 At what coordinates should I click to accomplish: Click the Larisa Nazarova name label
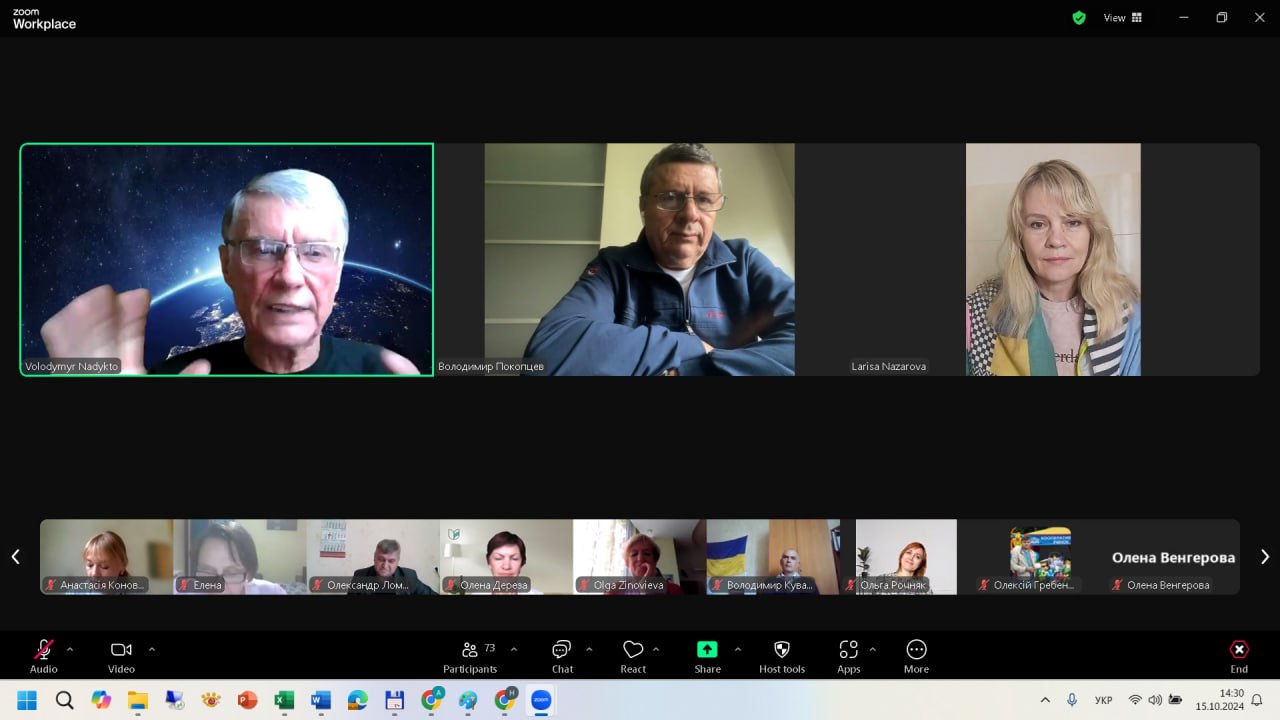[x=889, y=366]
